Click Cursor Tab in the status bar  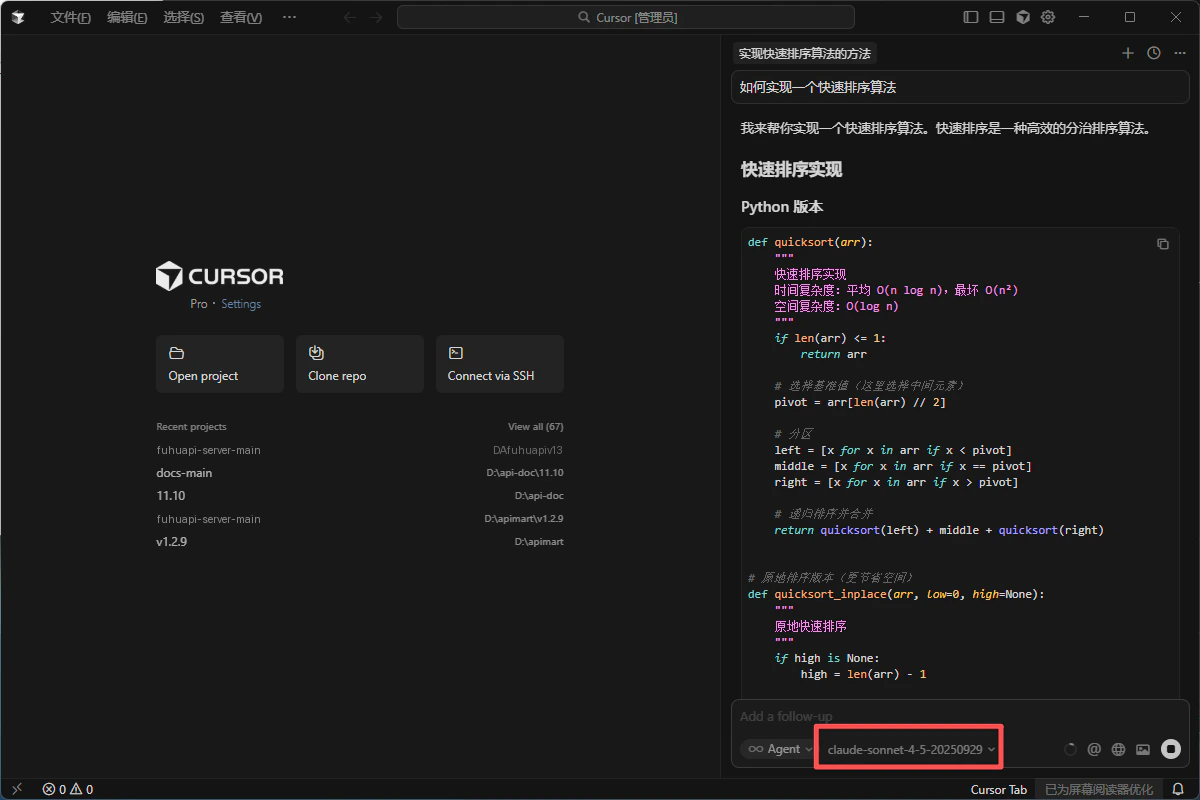(x=998, y=789)
